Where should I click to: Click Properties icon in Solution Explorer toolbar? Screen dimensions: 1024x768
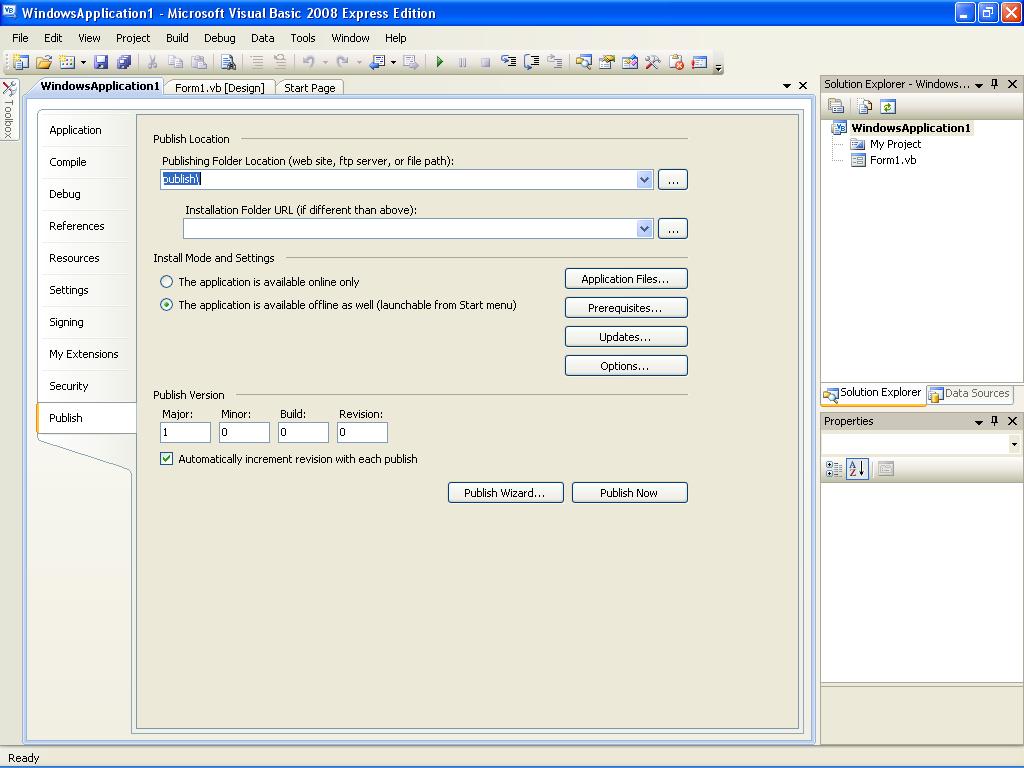836,106
